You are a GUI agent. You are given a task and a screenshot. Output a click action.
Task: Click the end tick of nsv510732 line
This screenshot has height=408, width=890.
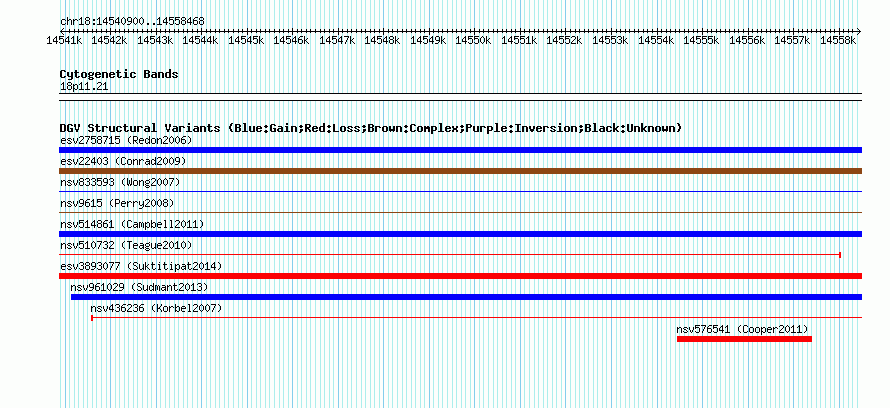(840, 255)
